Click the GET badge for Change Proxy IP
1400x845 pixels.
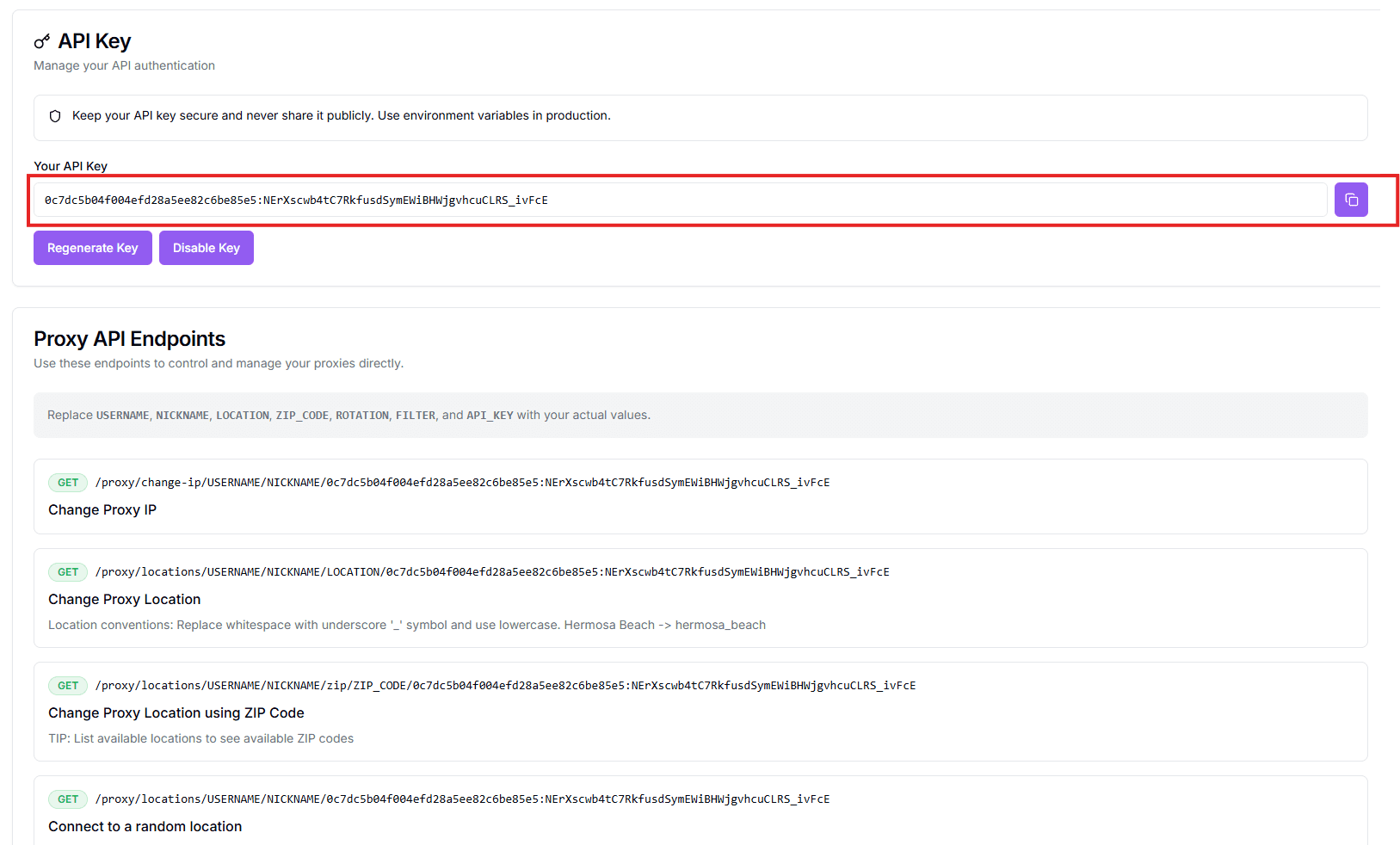(68, 483)
